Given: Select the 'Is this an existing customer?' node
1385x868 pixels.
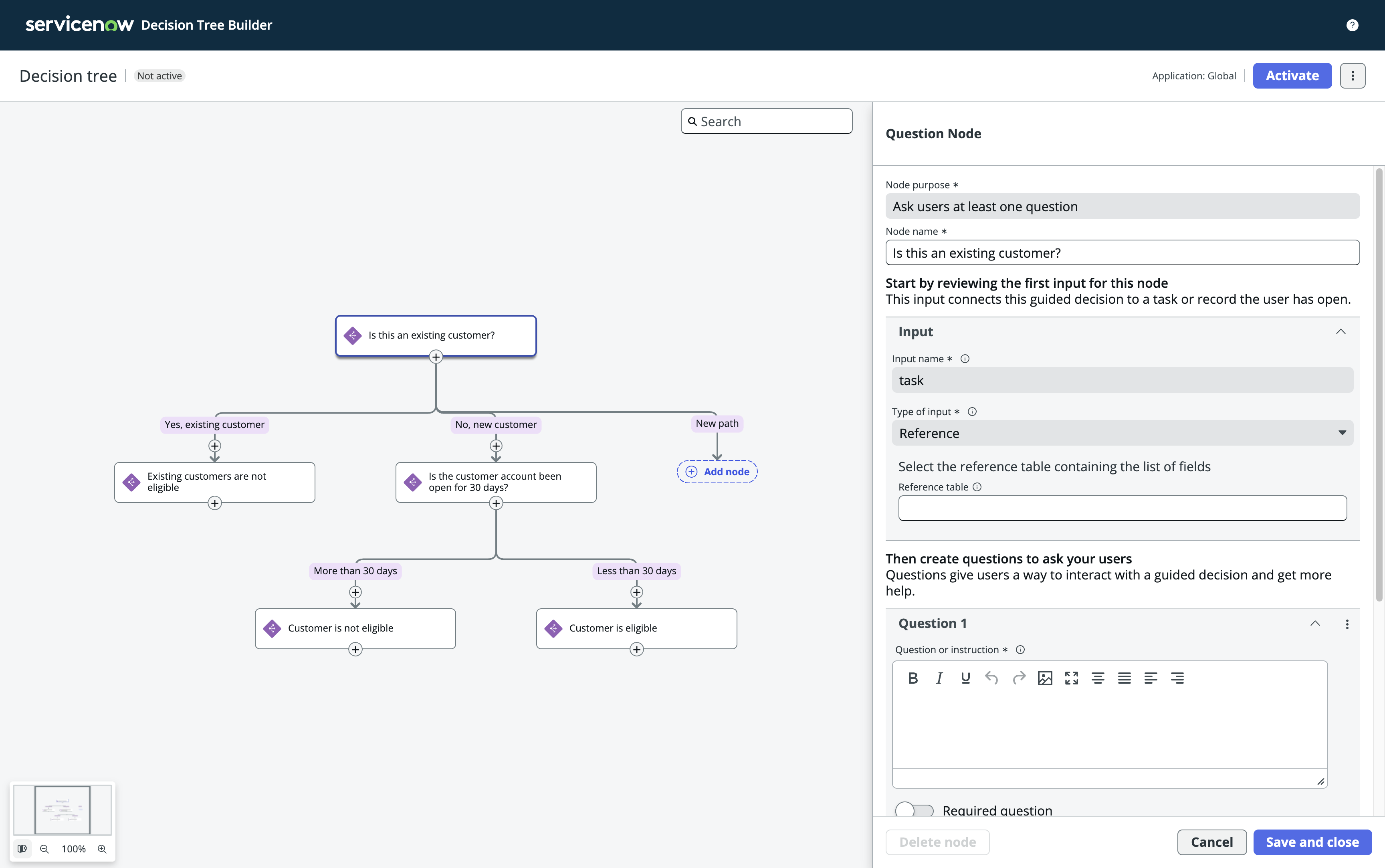Looking at the screenshot, I should (436, 335).
